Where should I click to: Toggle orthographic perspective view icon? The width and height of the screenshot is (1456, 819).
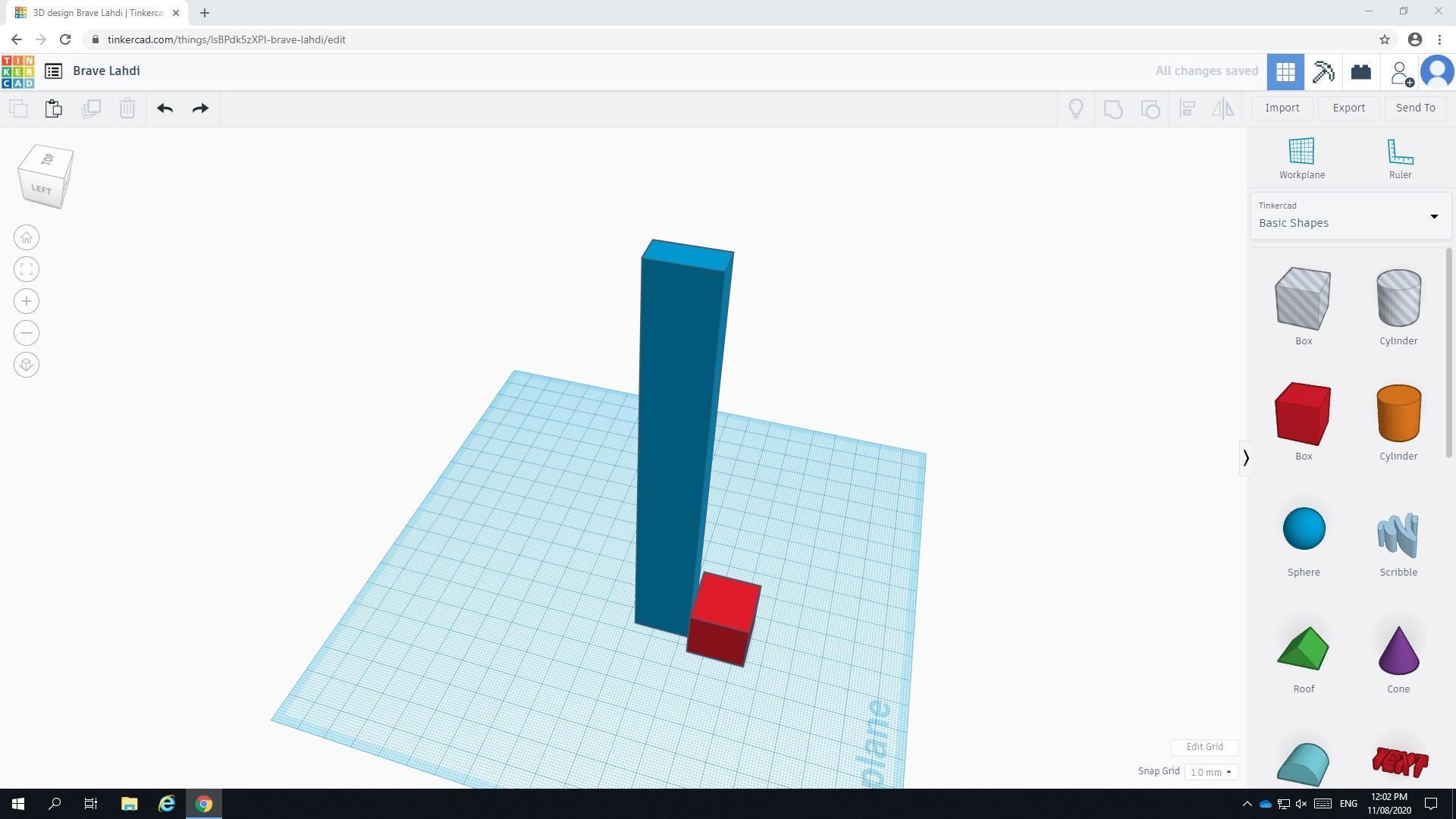27,366
